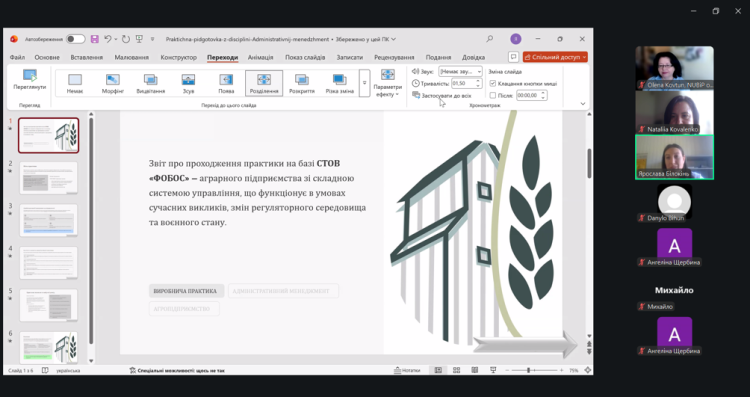
Task: Start presentation from beginning icon in title bar
Action: (x=139, y=39)
